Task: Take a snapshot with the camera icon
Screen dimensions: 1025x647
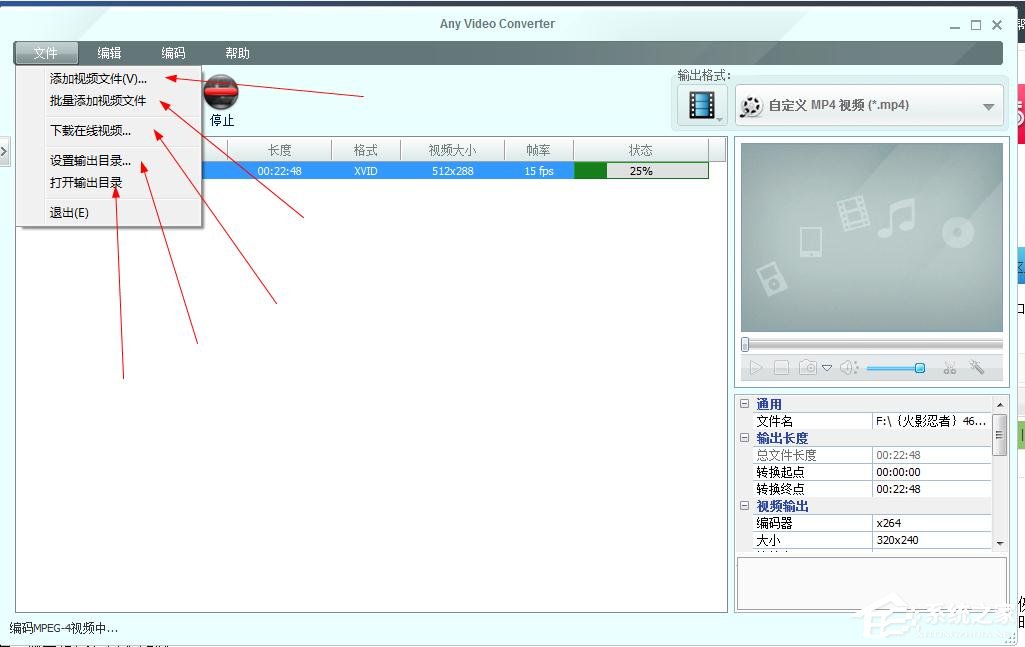Action: pyautogui.click(x=808, y=367)
